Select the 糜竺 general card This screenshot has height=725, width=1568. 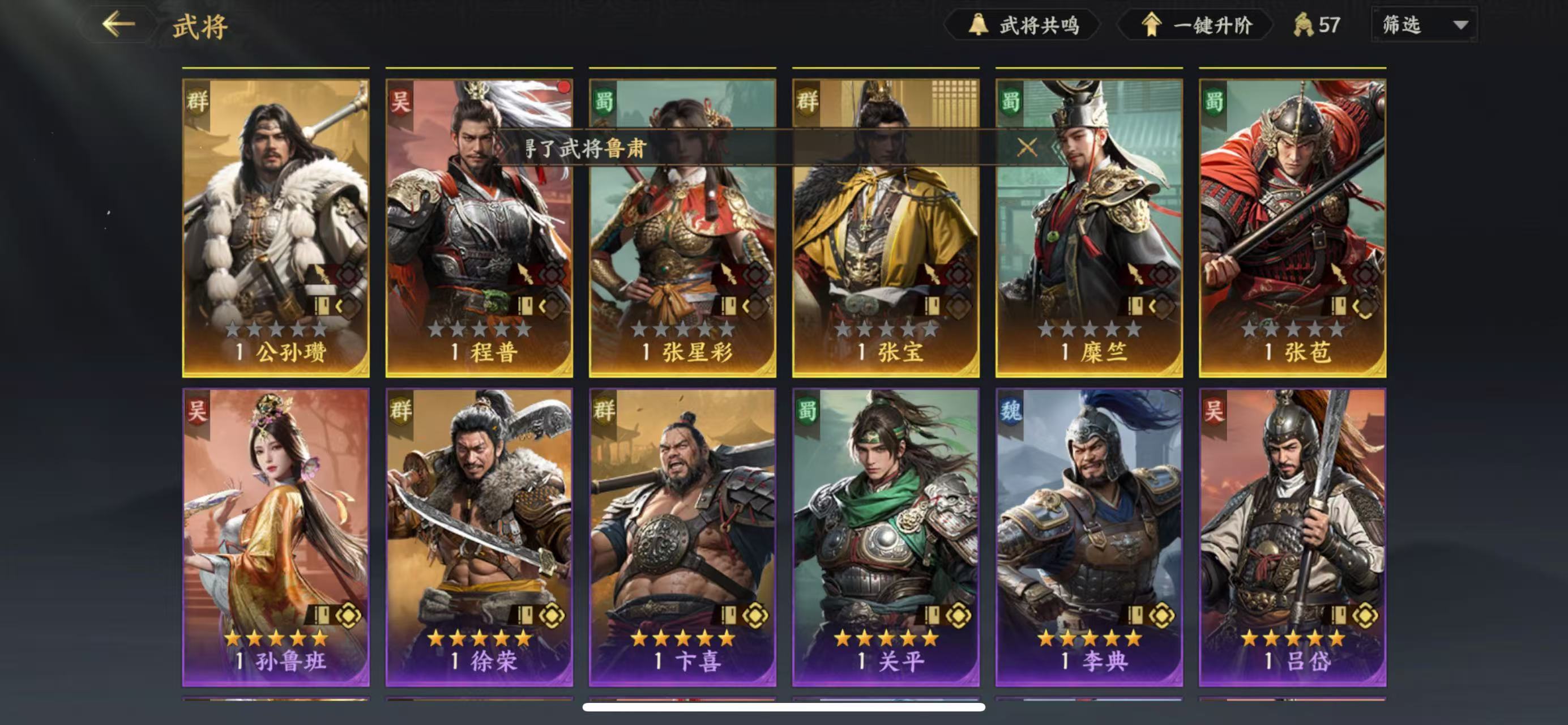[x=1089, y=228]
